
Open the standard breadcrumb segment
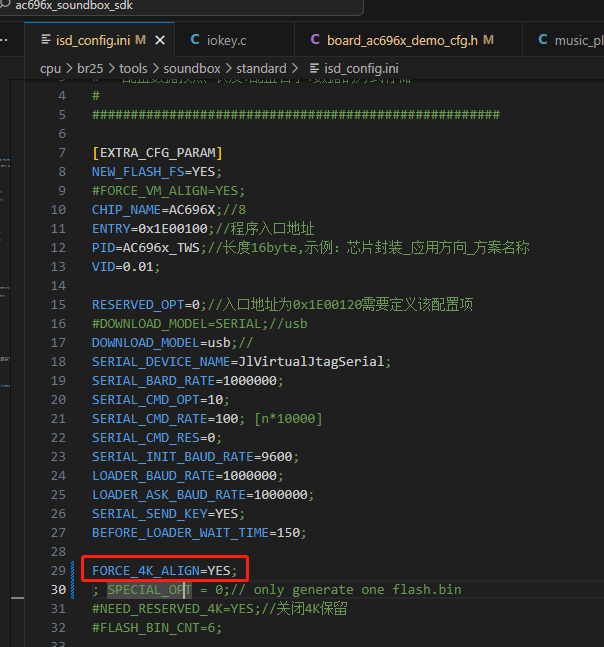coord(261,68)
